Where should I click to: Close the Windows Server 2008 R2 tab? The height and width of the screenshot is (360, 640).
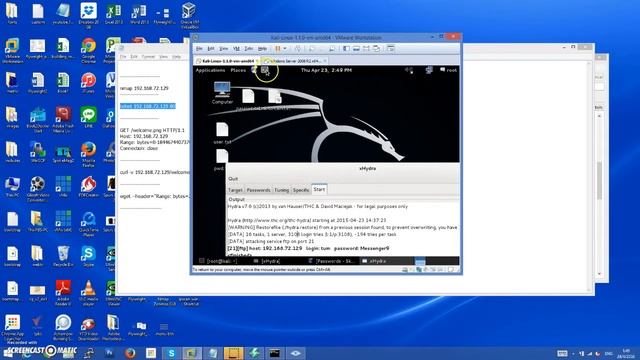(x=325, y=61)
